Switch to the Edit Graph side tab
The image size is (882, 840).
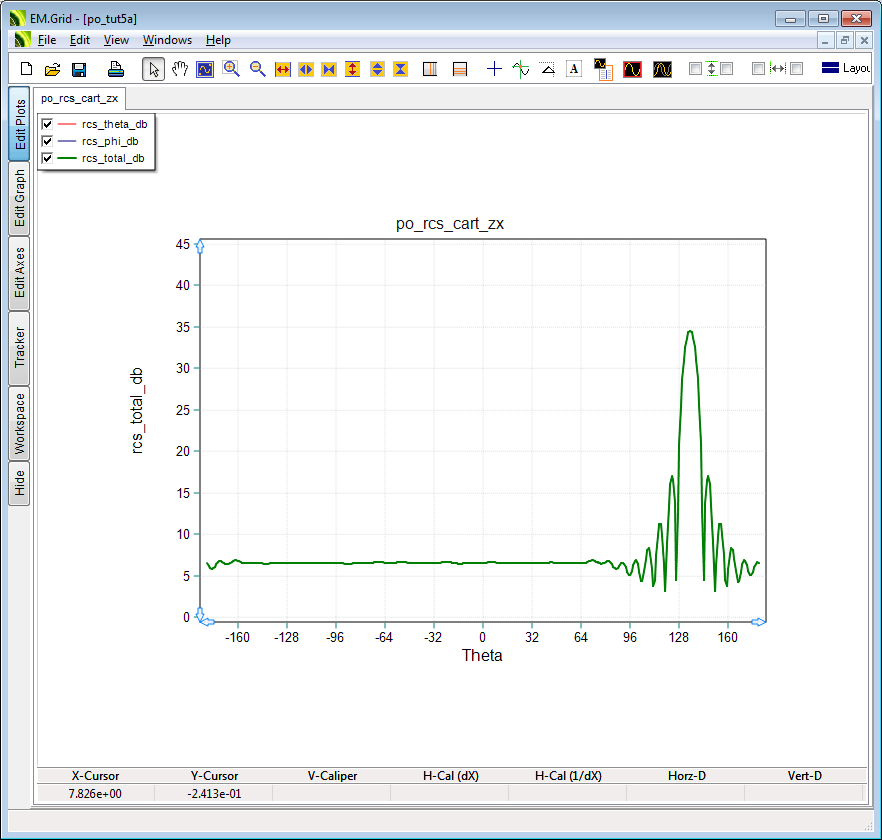click(19, 198)
